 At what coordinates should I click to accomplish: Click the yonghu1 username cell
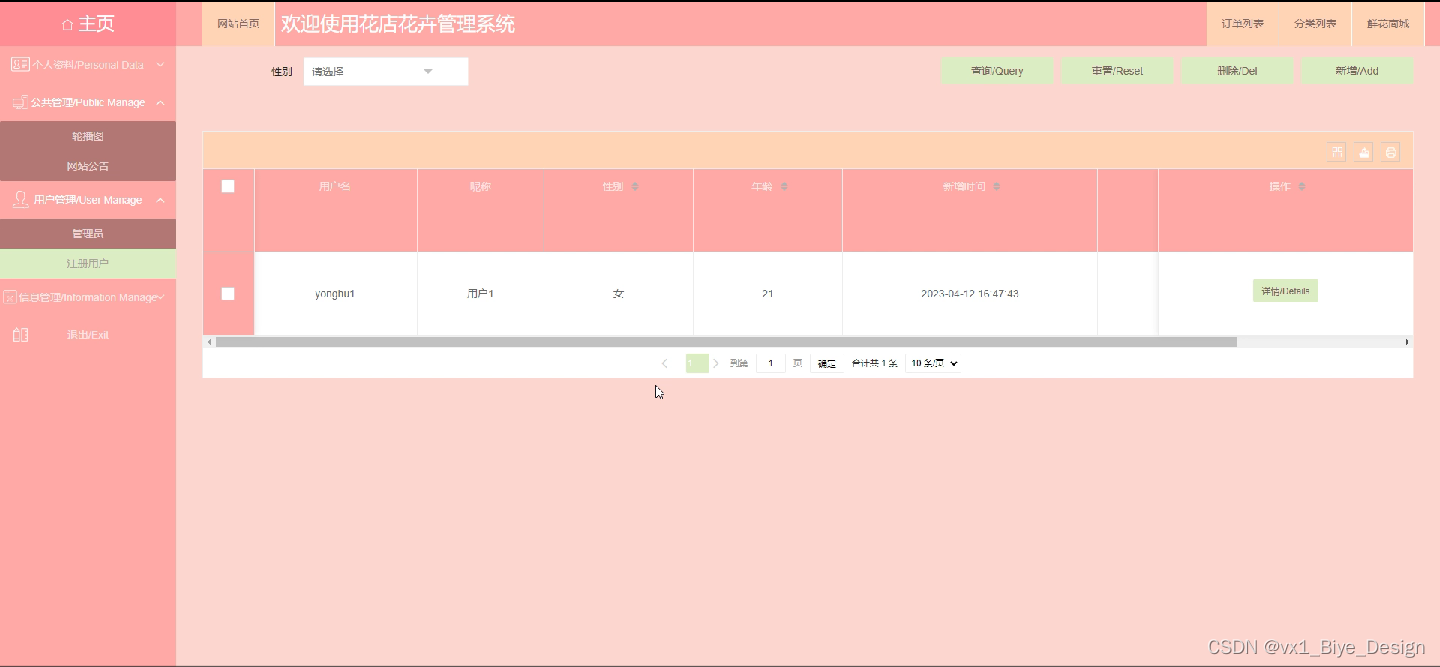point(335,294)
